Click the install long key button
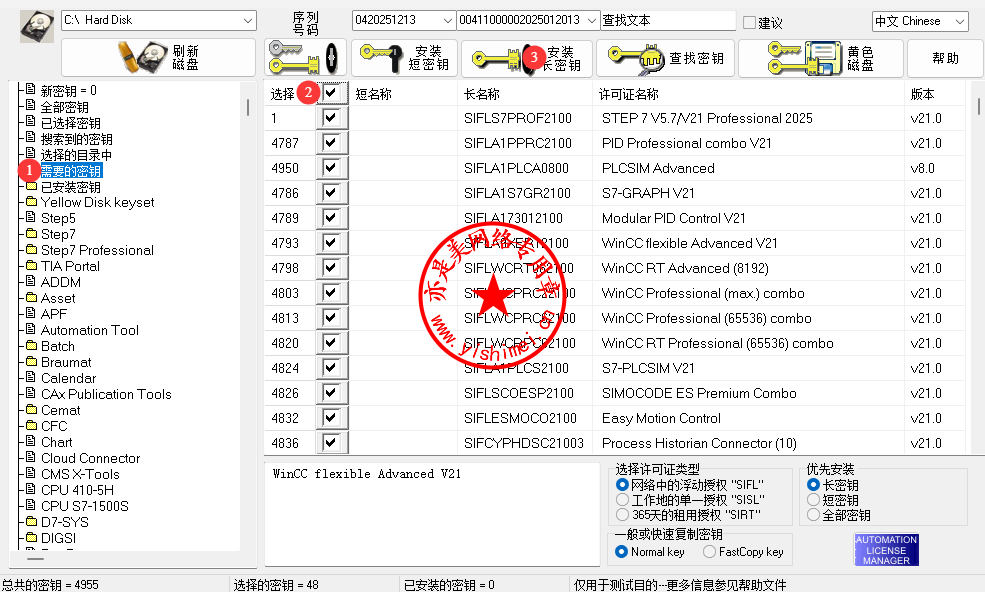 click(x=526, y=59)
